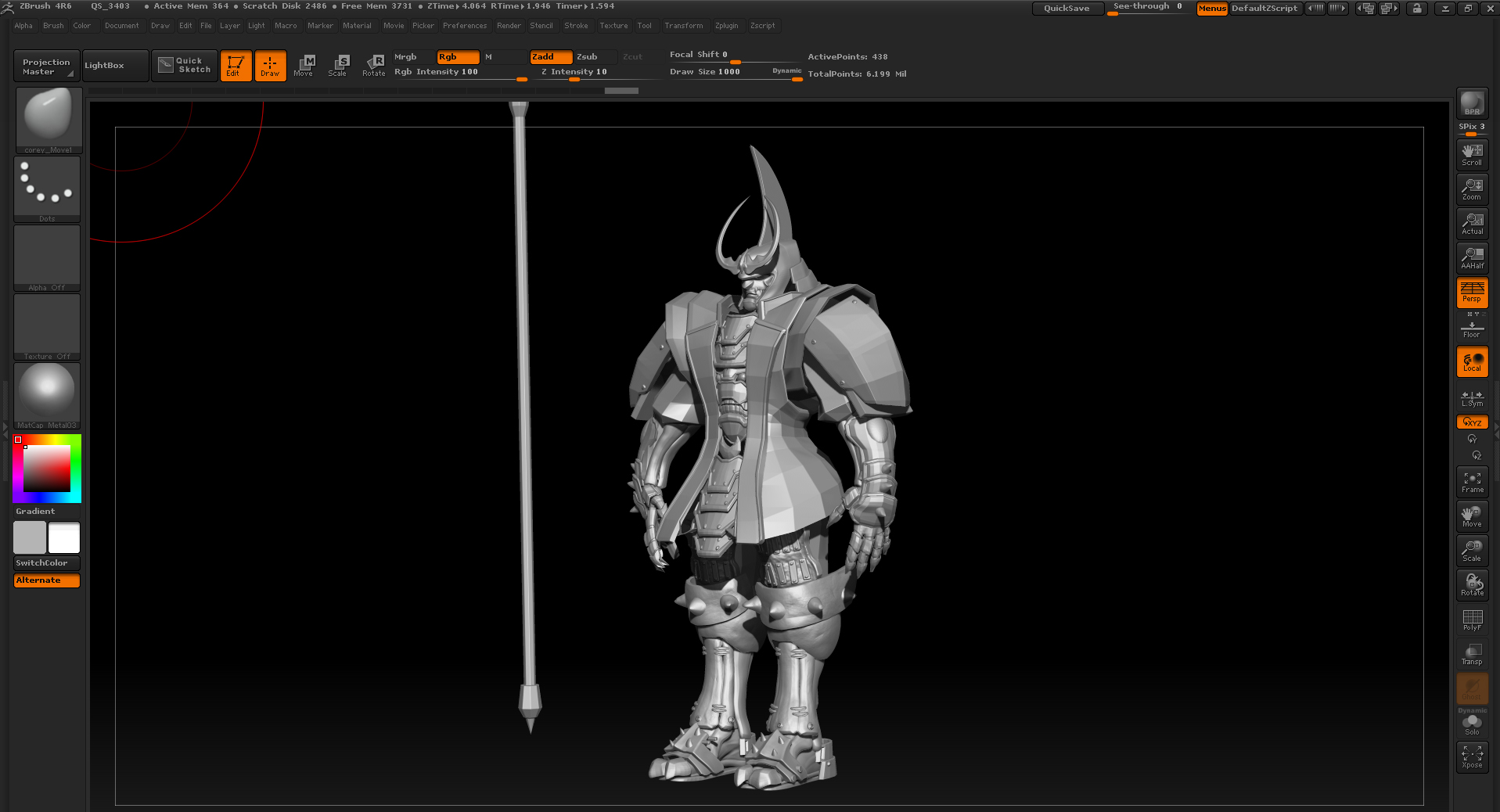Adjust the Rgb Intensity slider
The height and width of the screenshot is (812, 1500).
coord(460,73)
